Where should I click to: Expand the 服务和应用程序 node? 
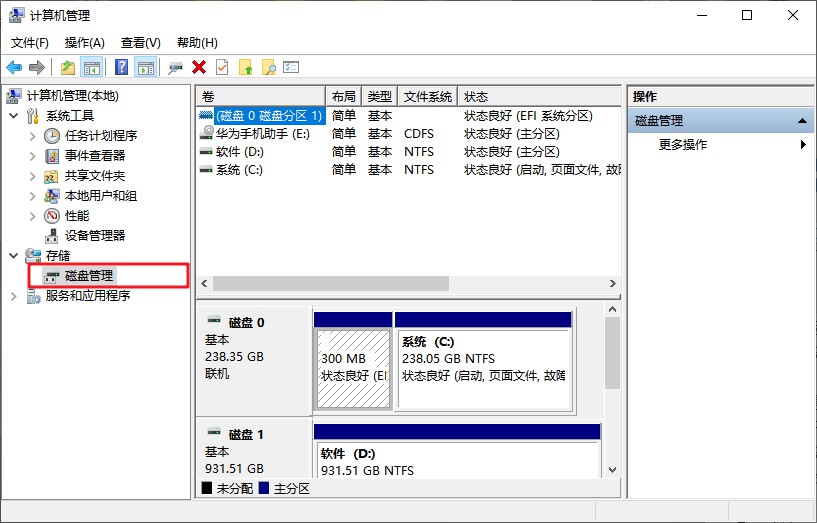[14, 296]
